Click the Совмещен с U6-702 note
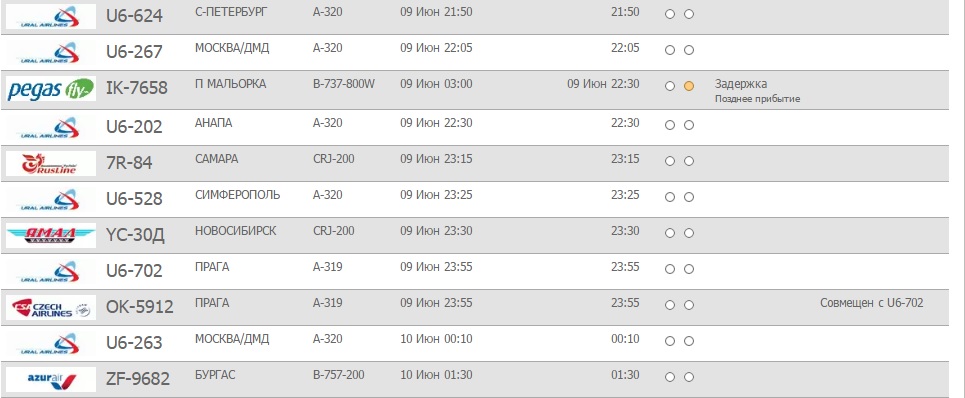The width and height of the screenshot is (965, 398). click(x=871, y=303)
